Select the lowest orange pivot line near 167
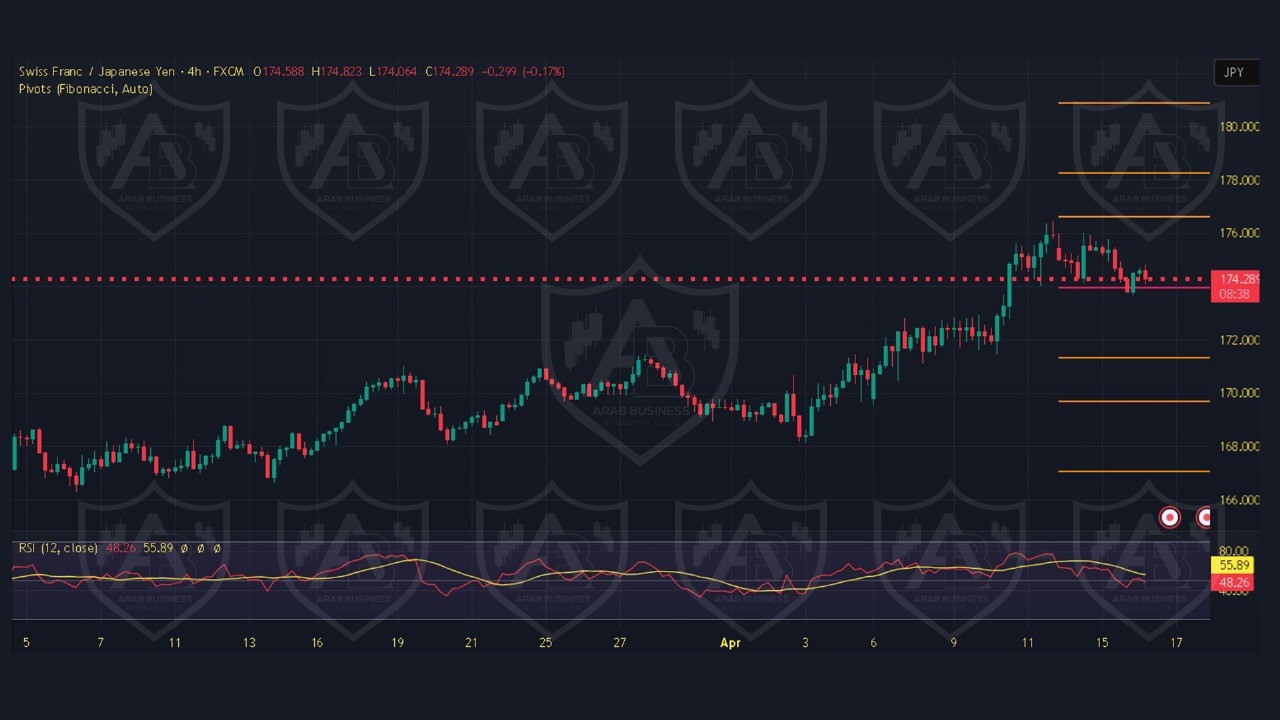This screenshot has height=720, width=1280. [x=1134, y=471]
